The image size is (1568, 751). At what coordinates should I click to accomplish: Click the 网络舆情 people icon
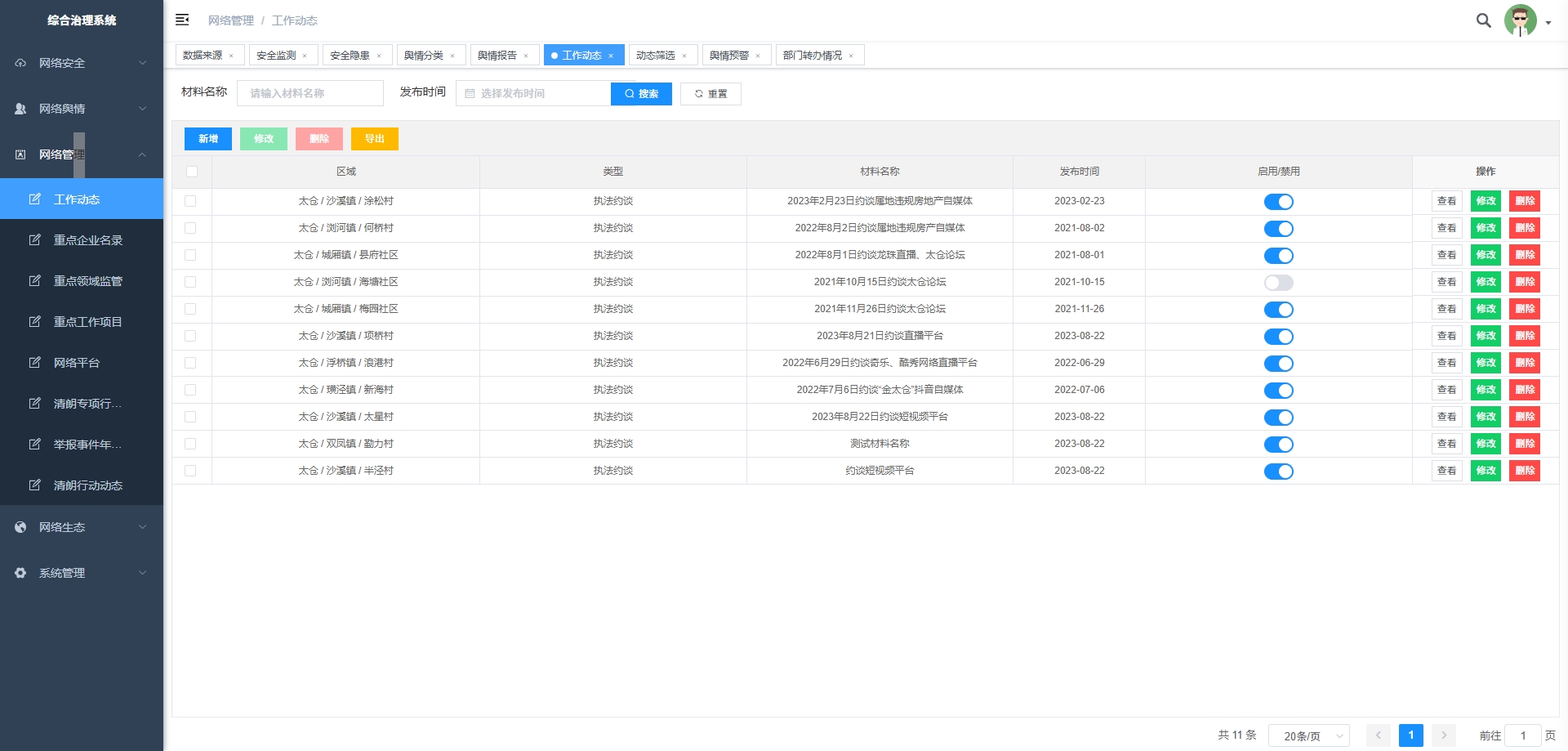coord(20,109)
